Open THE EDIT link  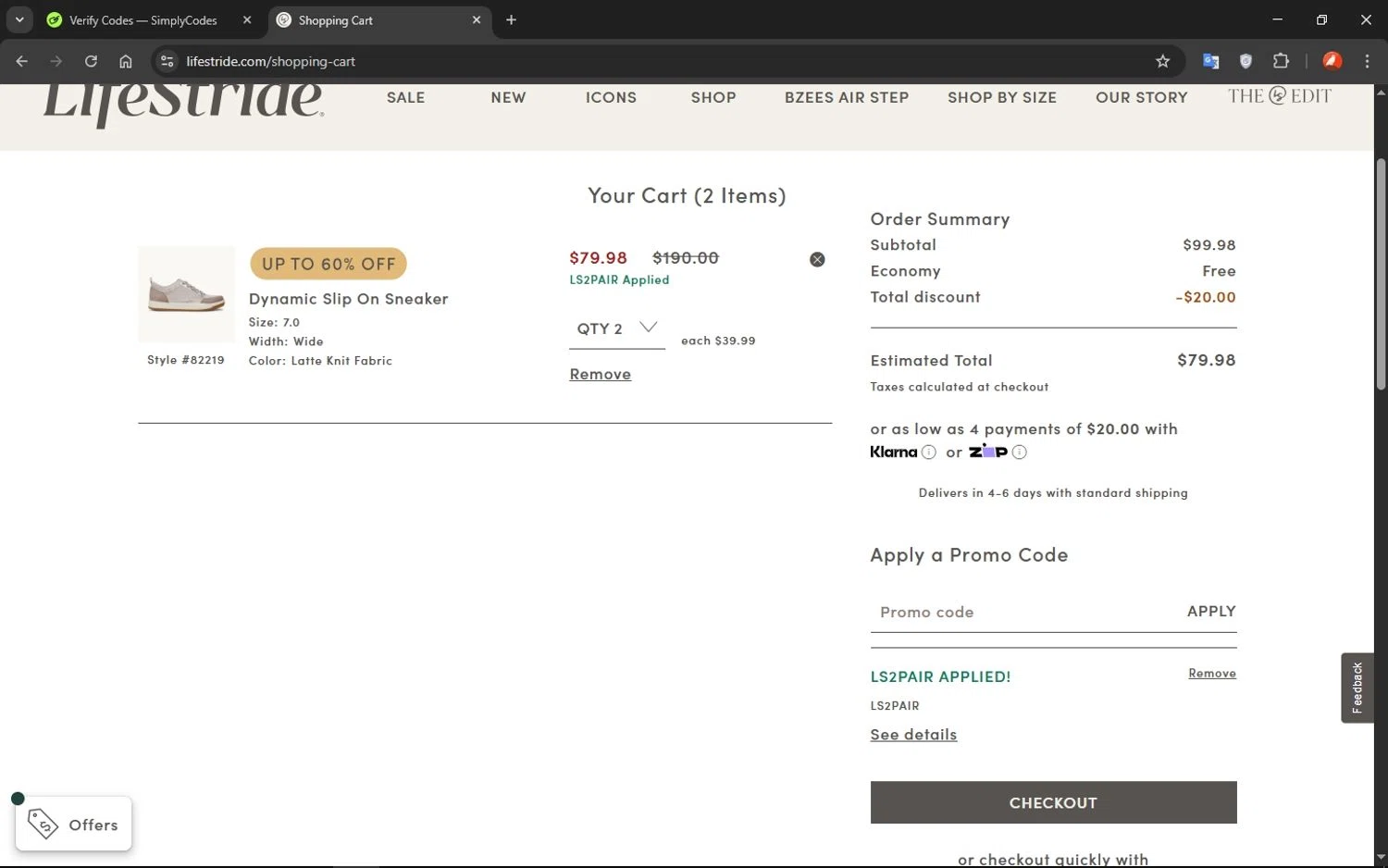coord(1280,95)
